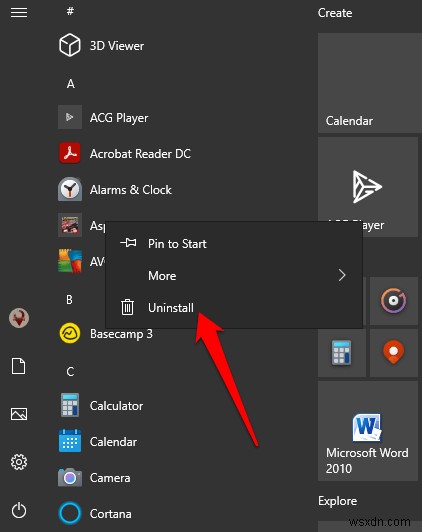Click the Basecamp 3 yellow icon

[70, 333]
